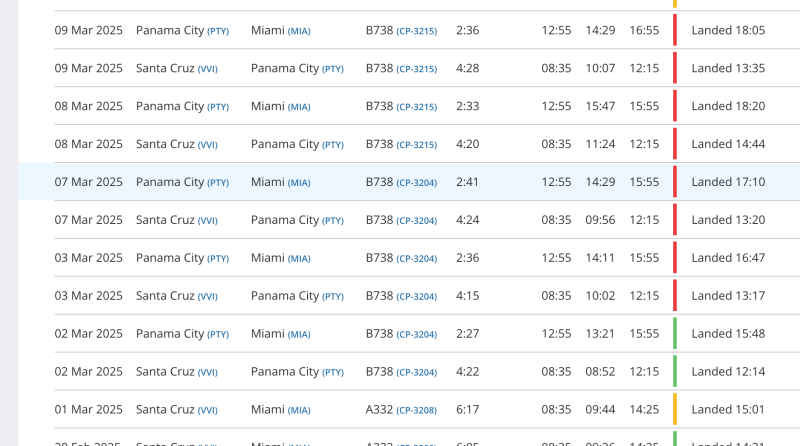Click the green status bar beside Landed 15:48
Image resolution: width=800 pixels, height=446 pixels.
pyautogui.click(x=675, y=334)
